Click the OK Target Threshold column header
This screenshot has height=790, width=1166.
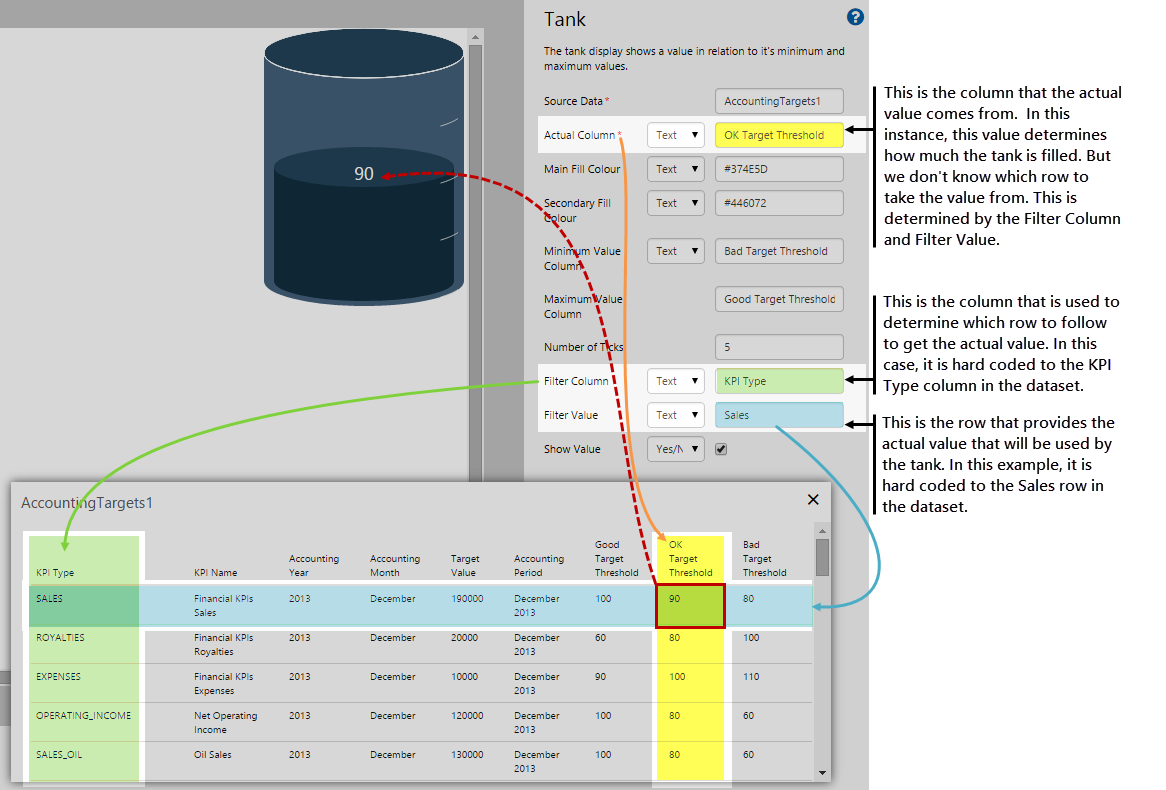pos(690,559)
